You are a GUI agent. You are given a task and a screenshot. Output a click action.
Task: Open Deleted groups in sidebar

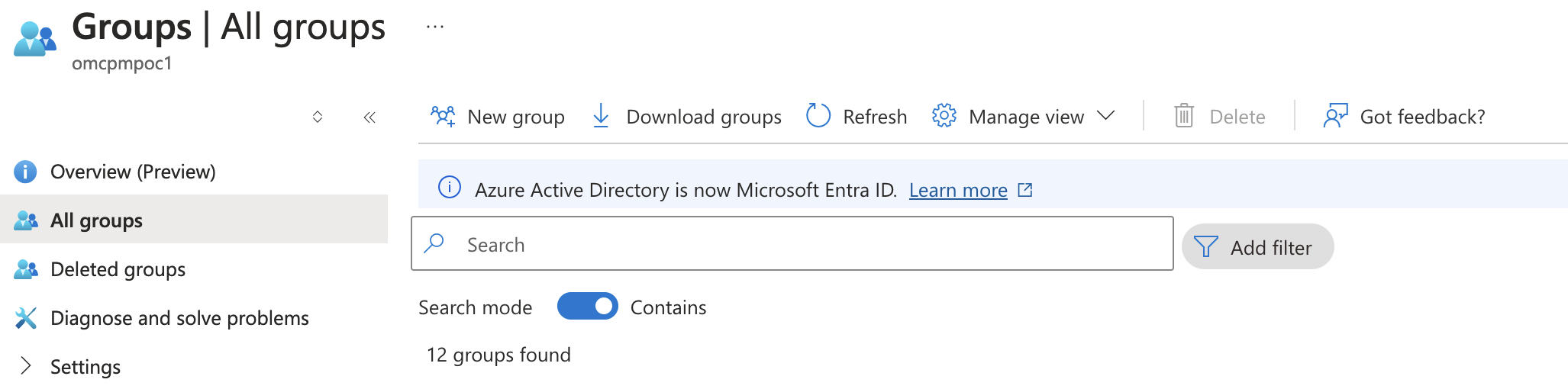coord(118,269)
